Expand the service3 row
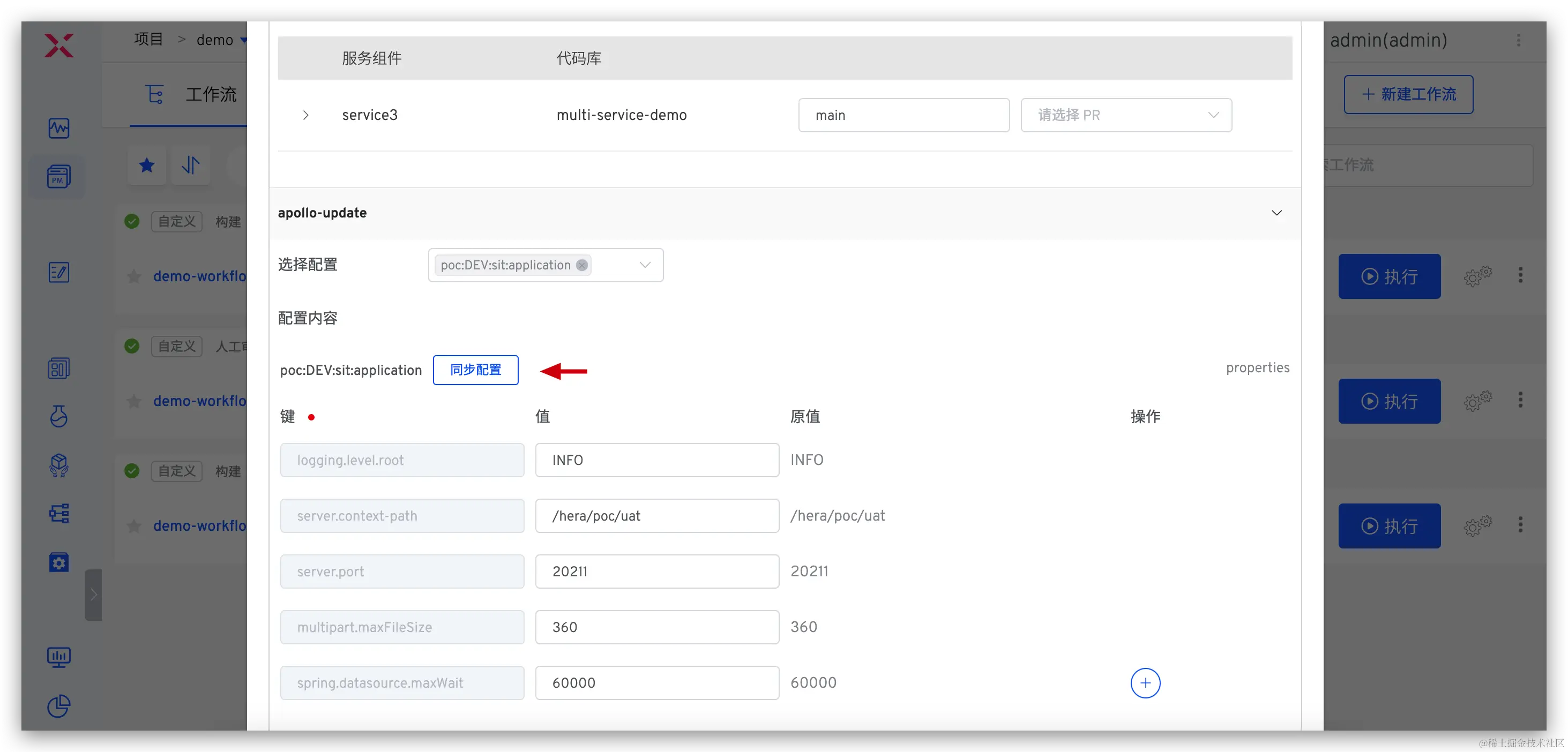Image resolution: width=1568 pixels, height=752 pixels. [x=305, y=115]
